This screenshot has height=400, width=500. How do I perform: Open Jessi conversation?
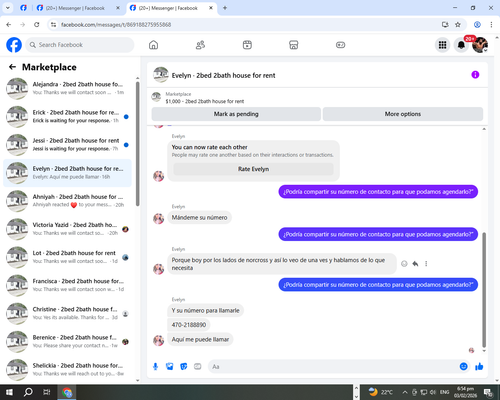[x=67, y=145]
